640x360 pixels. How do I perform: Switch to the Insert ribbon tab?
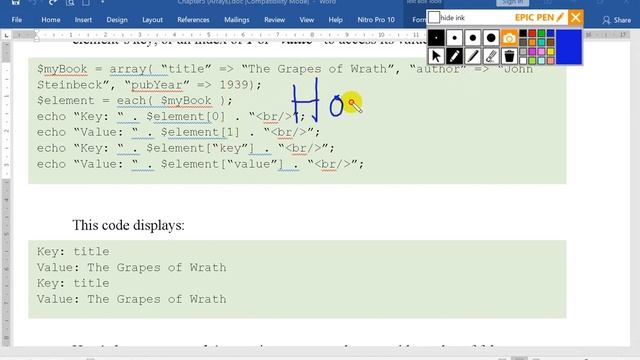click(x=83, y=20)
